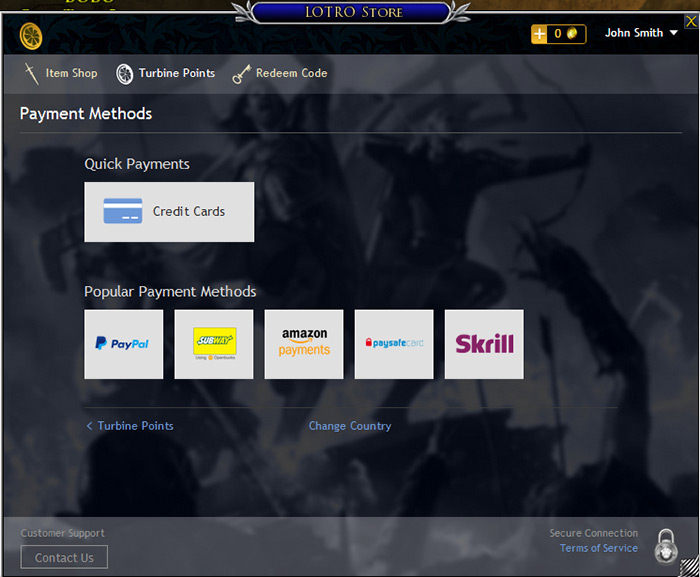This screenshot has height=577, width=700.
Task: Click the sword icon beside Item Shop
Action: coord(32,74)
